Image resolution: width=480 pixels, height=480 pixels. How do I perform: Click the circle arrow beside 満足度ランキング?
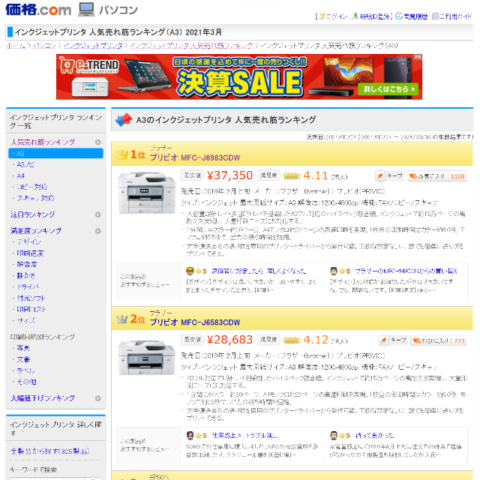(x=98, y=231)
